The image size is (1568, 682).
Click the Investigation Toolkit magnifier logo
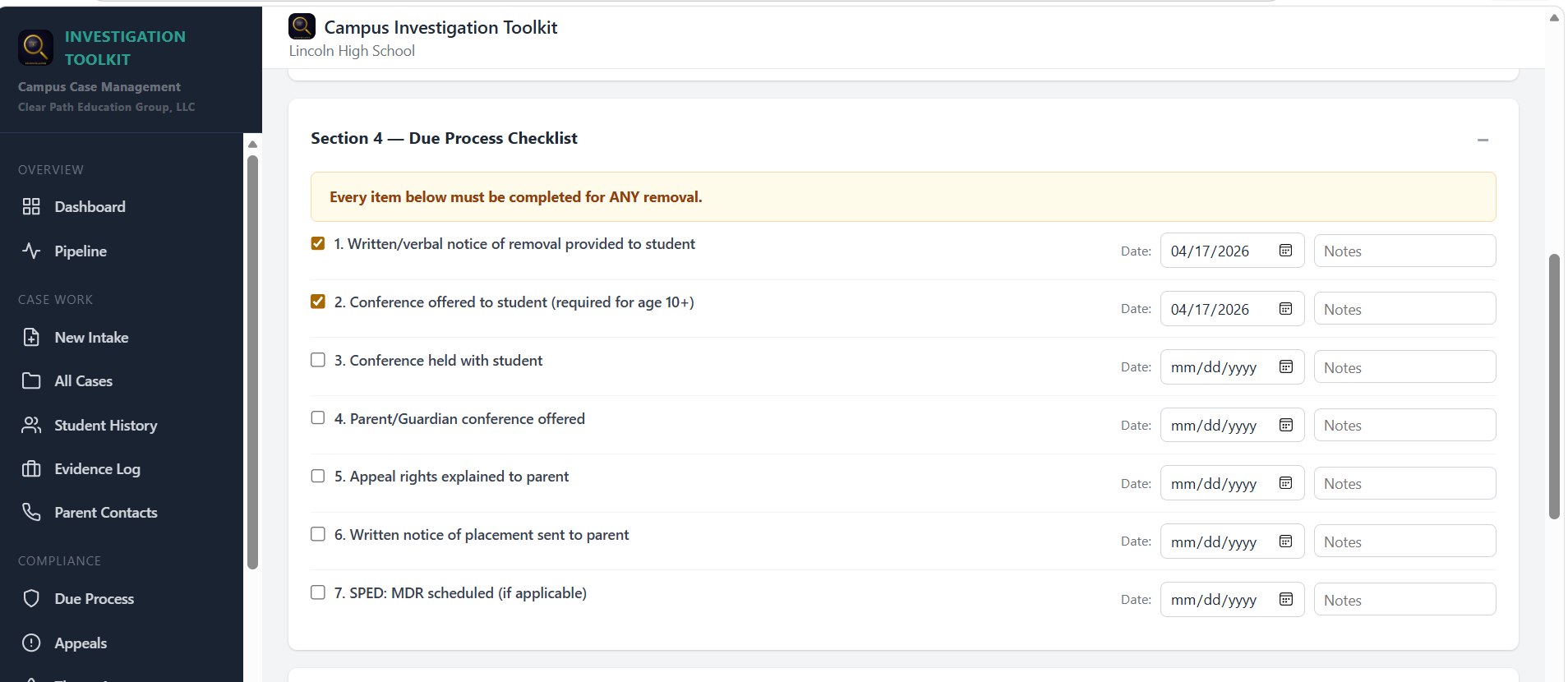tap(35, 48)
